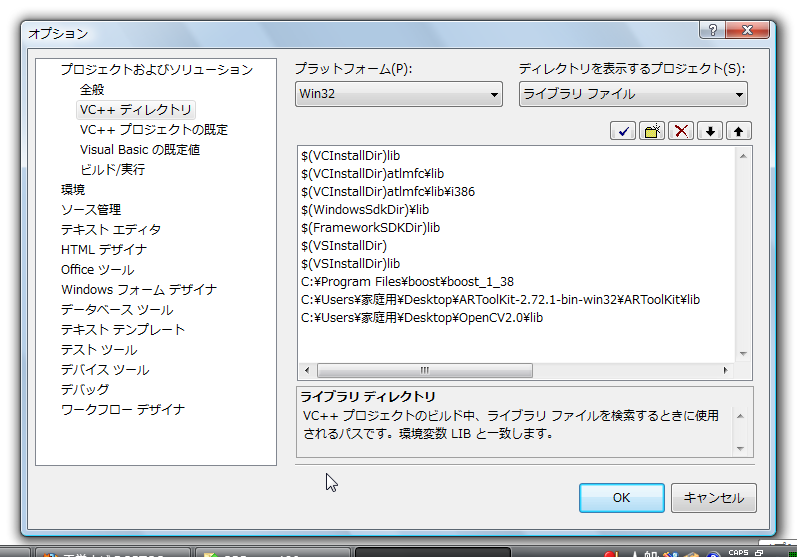The image size is (797, 557).
Task: Click the OK button
Action: point(621,497)
